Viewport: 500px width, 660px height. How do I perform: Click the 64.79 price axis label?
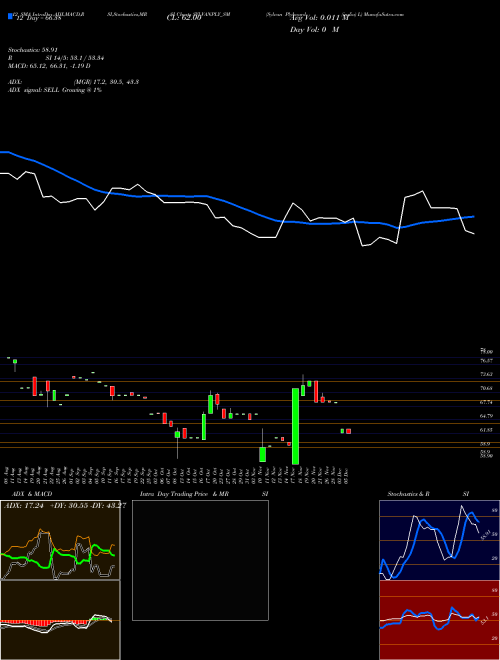[x=486, y=416]
